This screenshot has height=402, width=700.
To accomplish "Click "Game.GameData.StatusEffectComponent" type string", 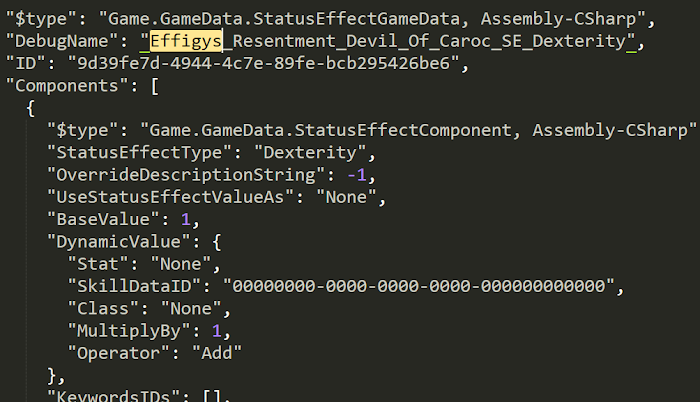I will (x=330, y=130).
